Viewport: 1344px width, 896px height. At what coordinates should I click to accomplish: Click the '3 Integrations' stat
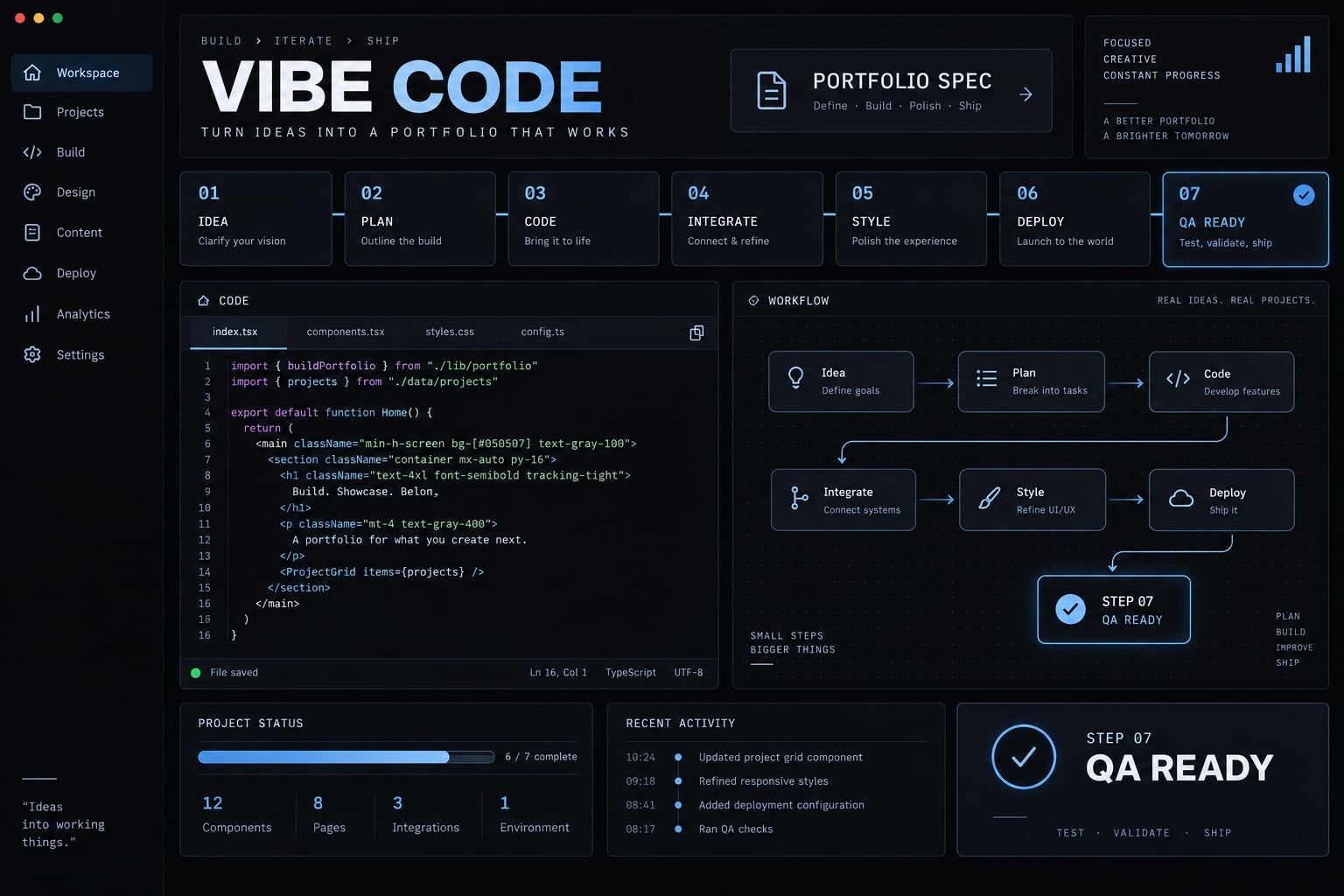point(425,815)
